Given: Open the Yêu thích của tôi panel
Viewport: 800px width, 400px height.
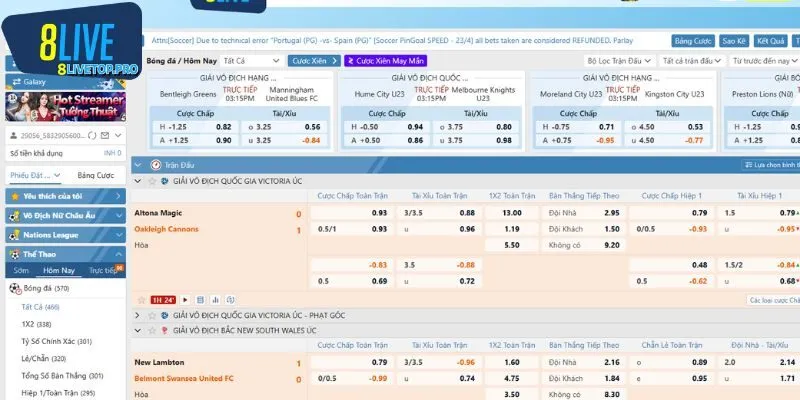Looking at the screenshot, I should pyautogui.click(x=65, y=196).
